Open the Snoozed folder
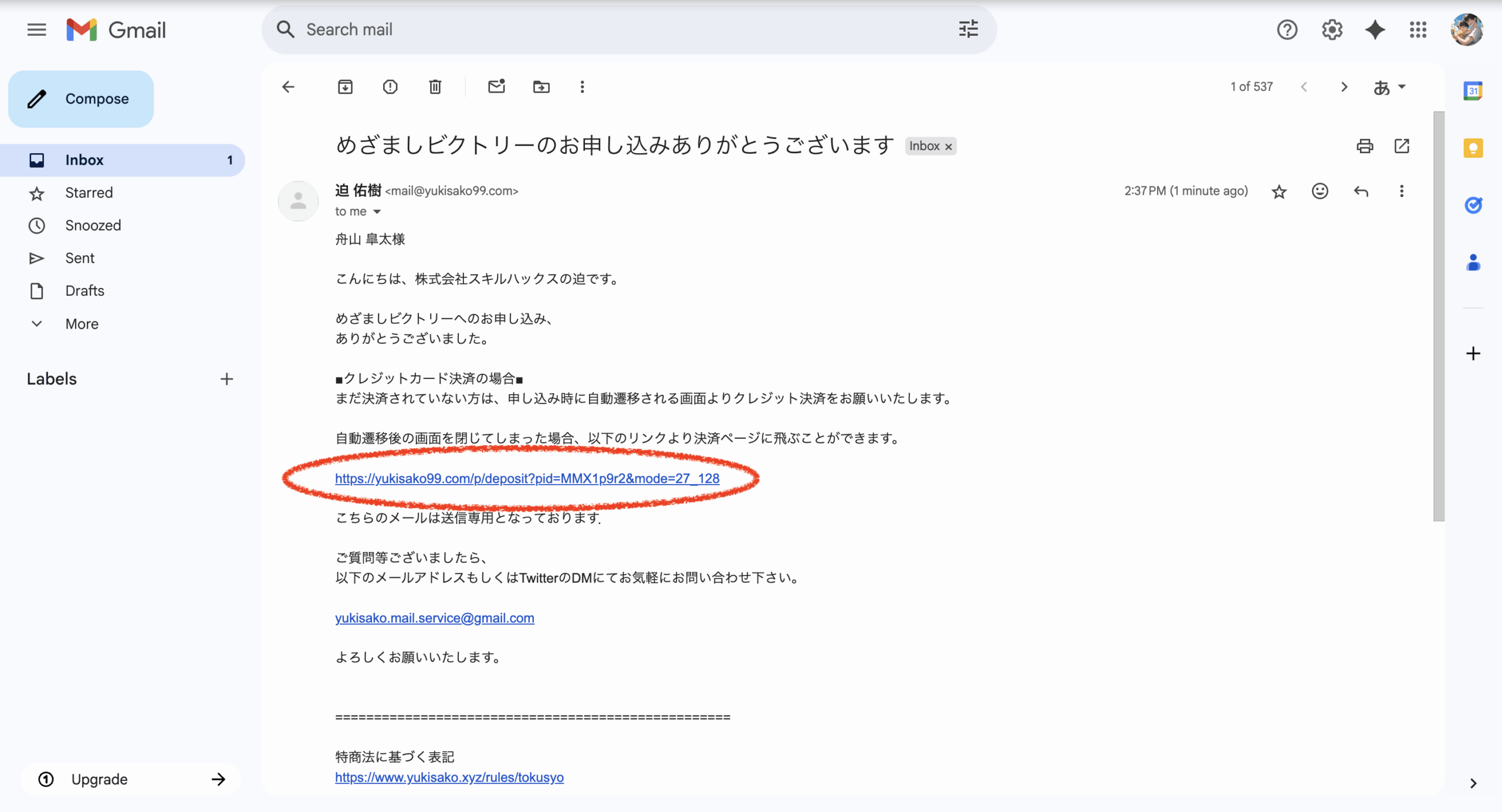 click(x=122, y=225)
